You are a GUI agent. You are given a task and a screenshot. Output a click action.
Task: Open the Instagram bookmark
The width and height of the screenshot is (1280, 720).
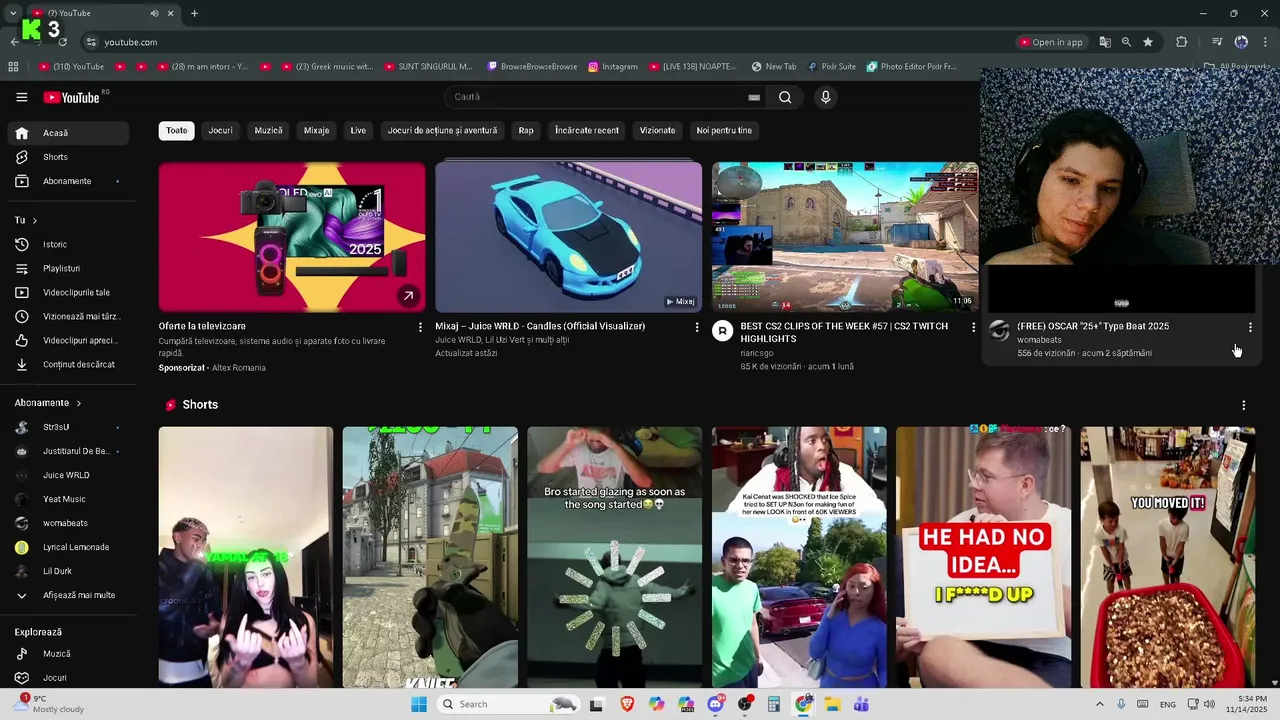pos(613,67)
